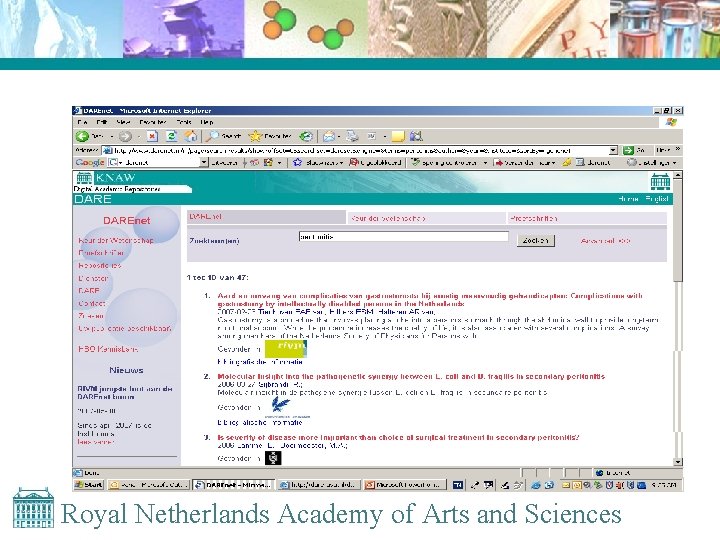Click the English language link in header
Image resolution: width=720 pixels, height=540 pixels.
coord(657,199)
